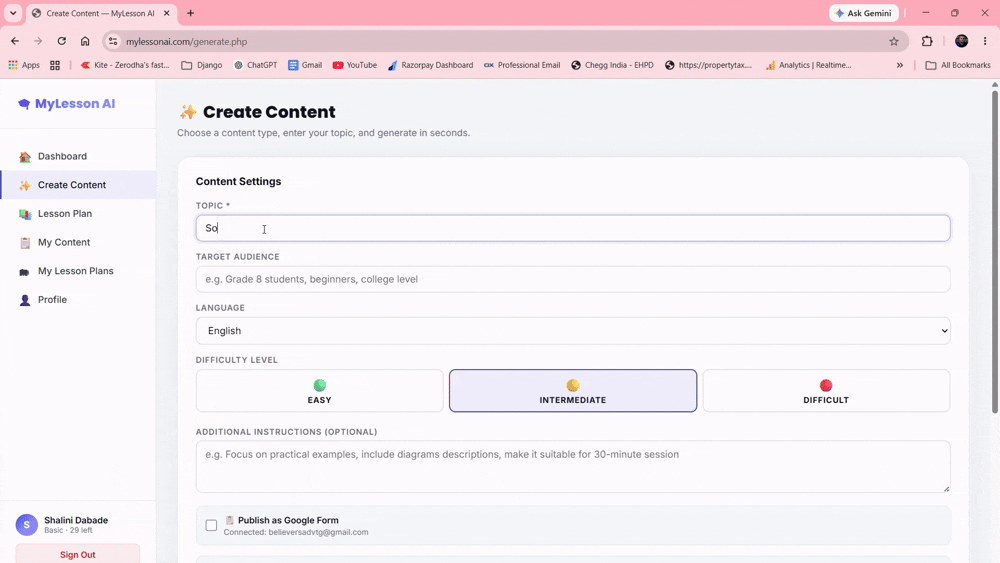1000x563 pixels.
Task: Click the Topic input field
Action: coord(573,228)
